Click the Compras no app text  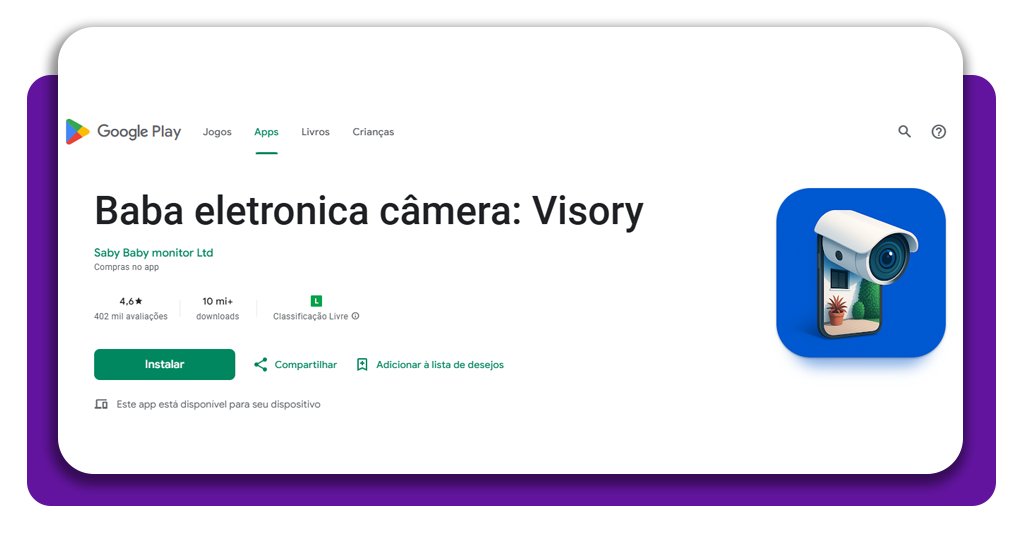click(127, 267)
